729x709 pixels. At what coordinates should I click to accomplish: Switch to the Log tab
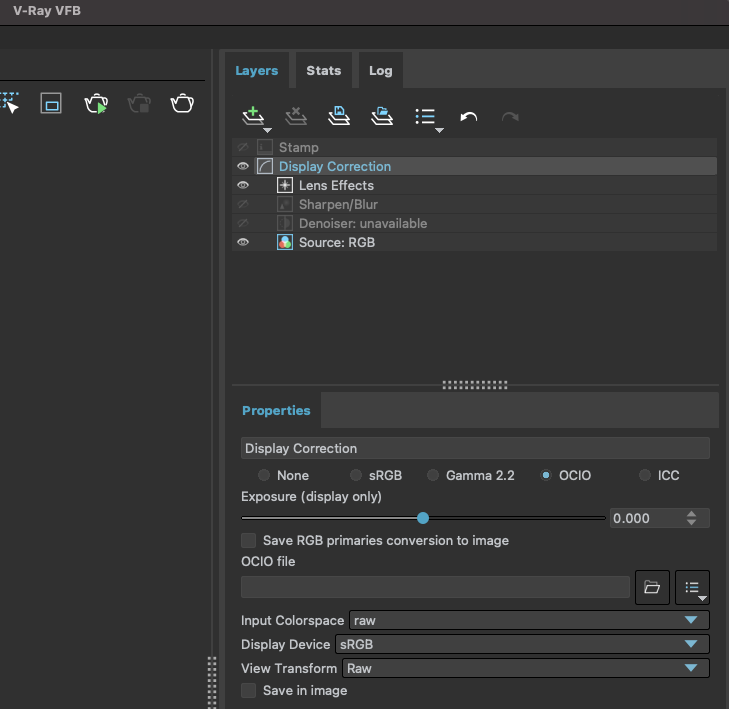click(x=381, y=71)
